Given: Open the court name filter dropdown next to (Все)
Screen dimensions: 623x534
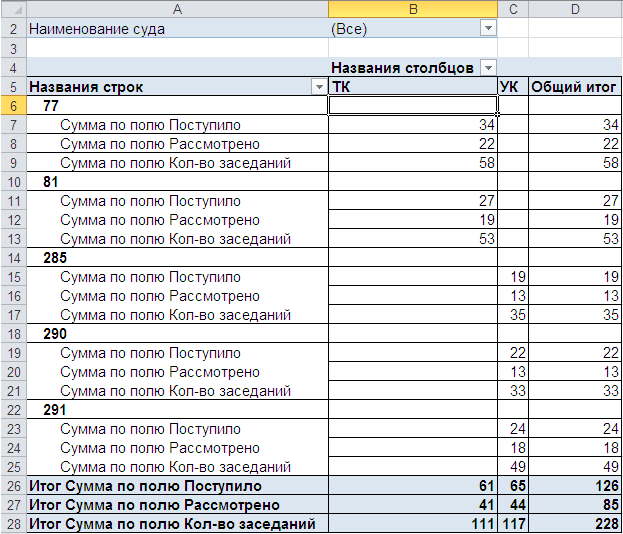Looking at the screenshot, I should coord(488,29).
